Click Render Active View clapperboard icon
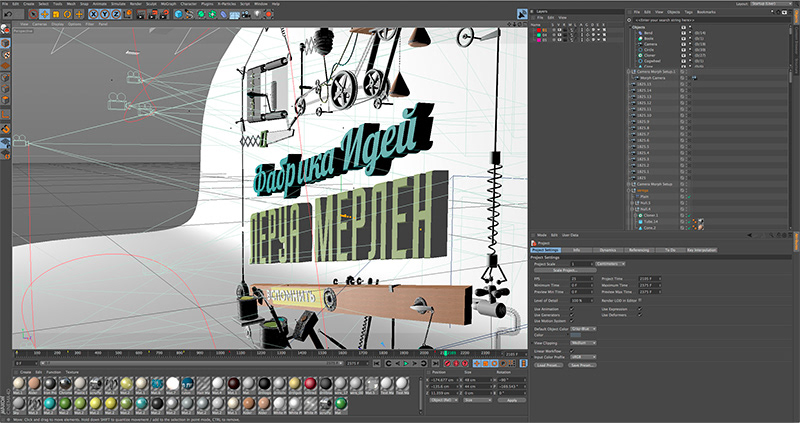 [x=141, y=14]
